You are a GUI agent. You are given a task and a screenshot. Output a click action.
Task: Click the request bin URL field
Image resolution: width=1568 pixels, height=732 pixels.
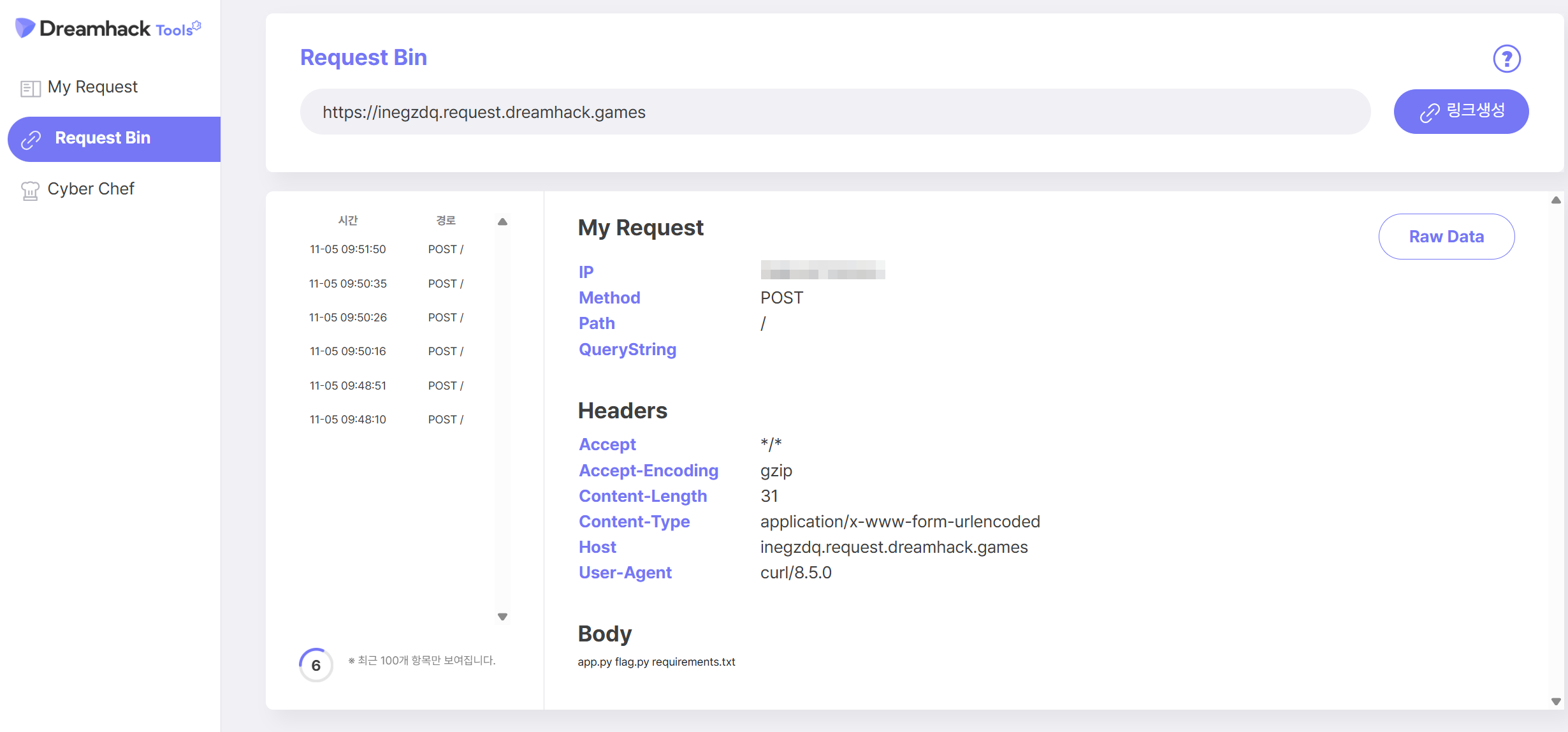[x=835, y=112]
